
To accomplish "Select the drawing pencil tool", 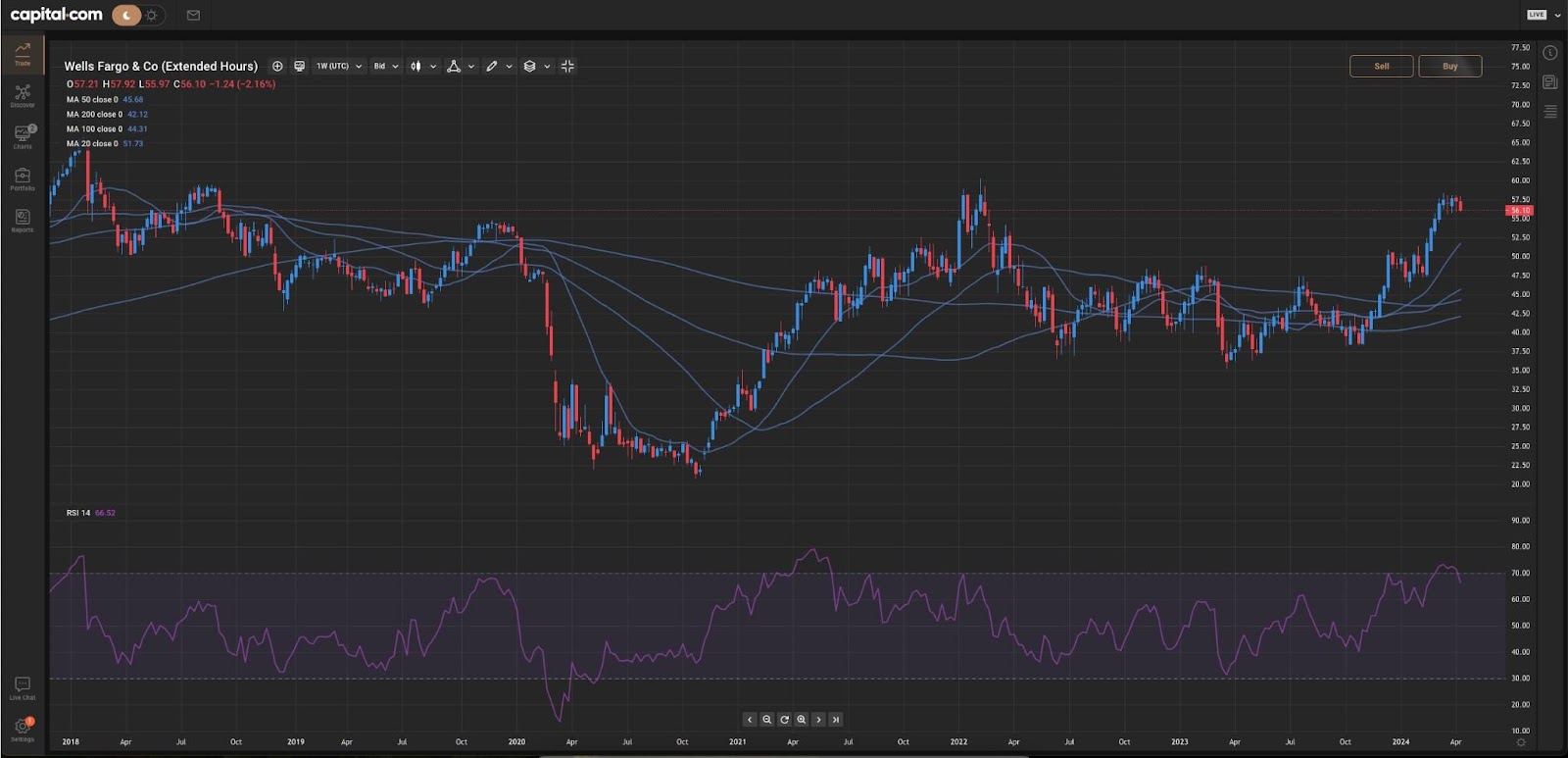I will click(491, 66).
